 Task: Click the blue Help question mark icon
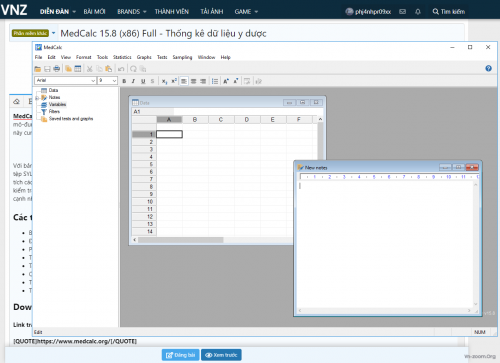(488, 68)
